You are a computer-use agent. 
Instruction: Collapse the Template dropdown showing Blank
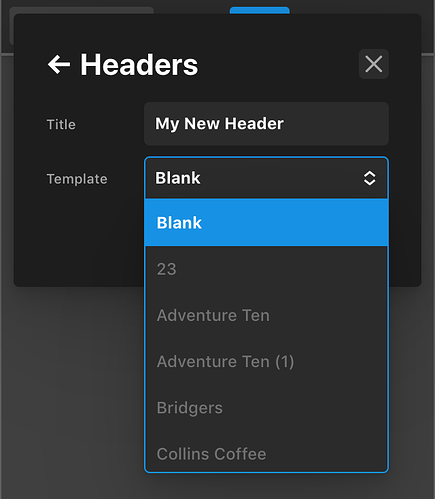[x=266, y=178]
